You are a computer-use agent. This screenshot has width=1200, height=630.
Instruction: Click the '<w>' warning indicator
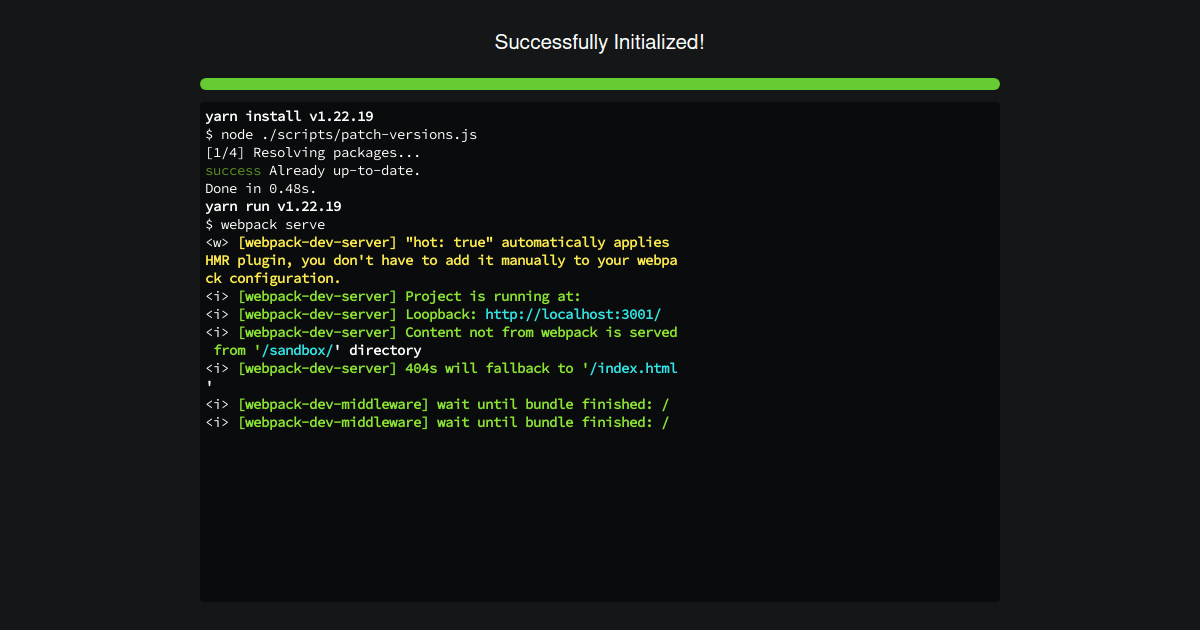click(x=216, y=242)
